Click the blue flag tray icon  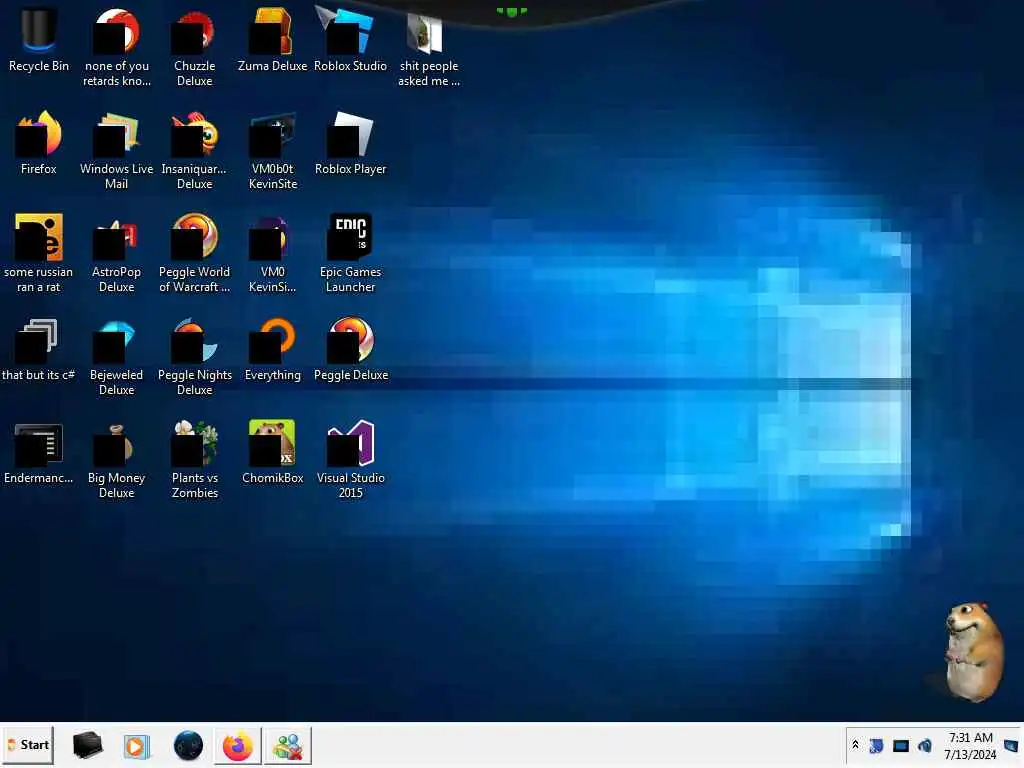[x=876, y=745]
